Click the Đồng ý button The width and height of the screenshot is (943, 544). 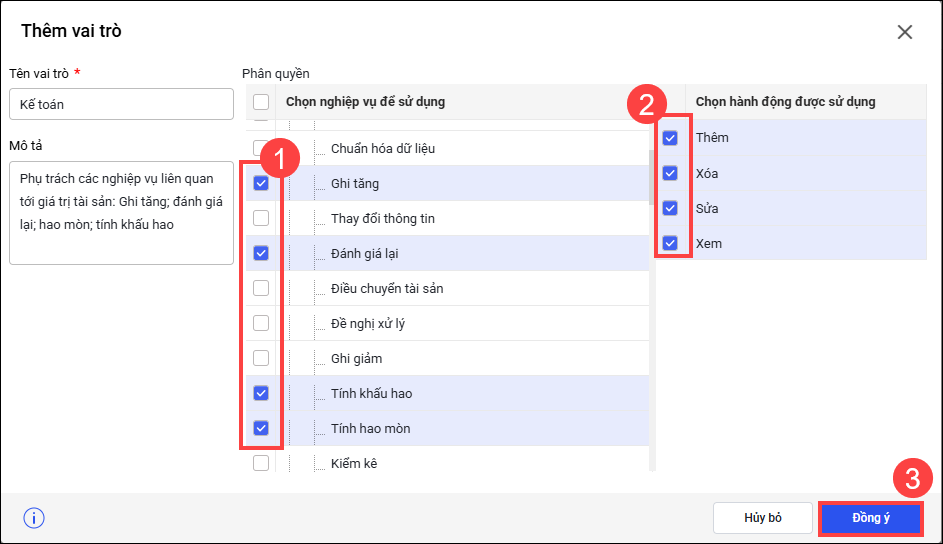pos(870,518)
